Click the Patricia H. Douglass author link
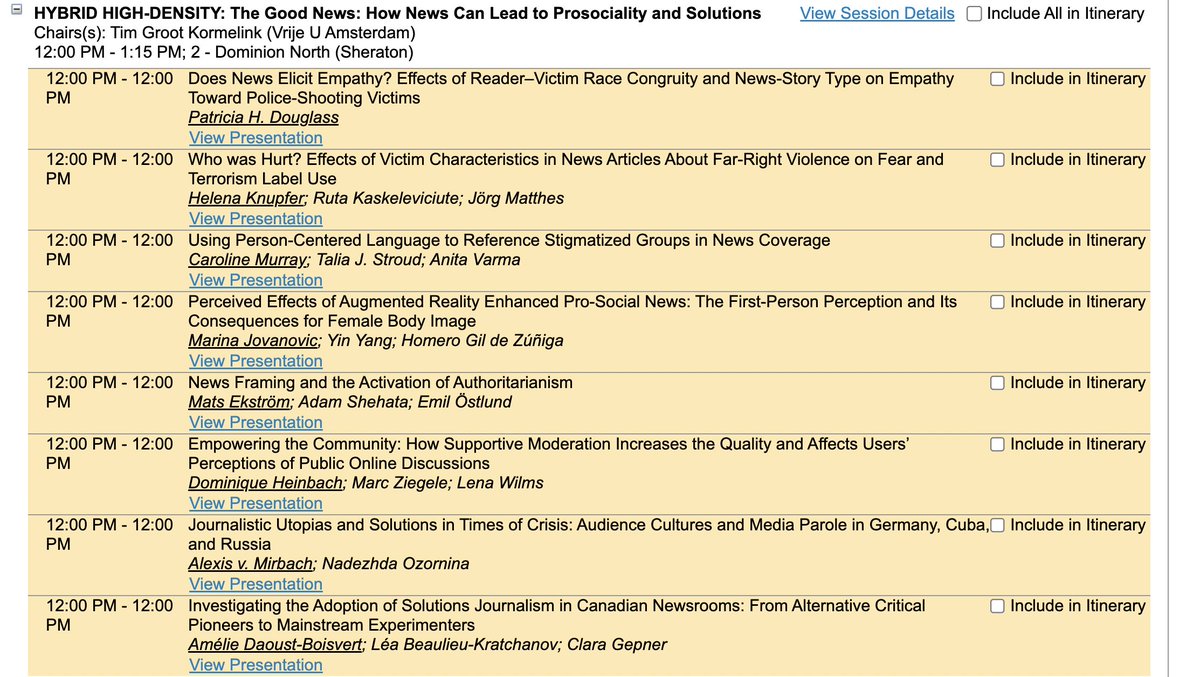Screen dimensions: 1200x677 [x=262, y=117]
